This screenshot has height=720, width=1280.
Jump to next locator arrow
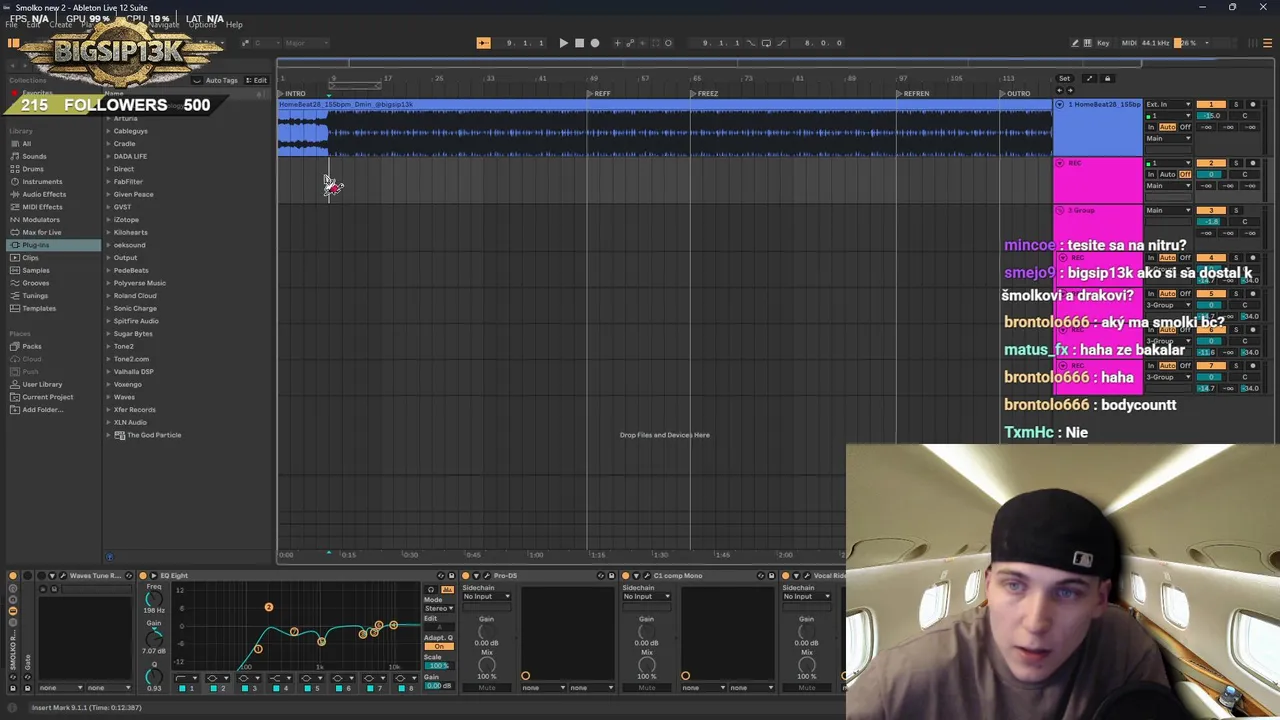coord(1068,90)
